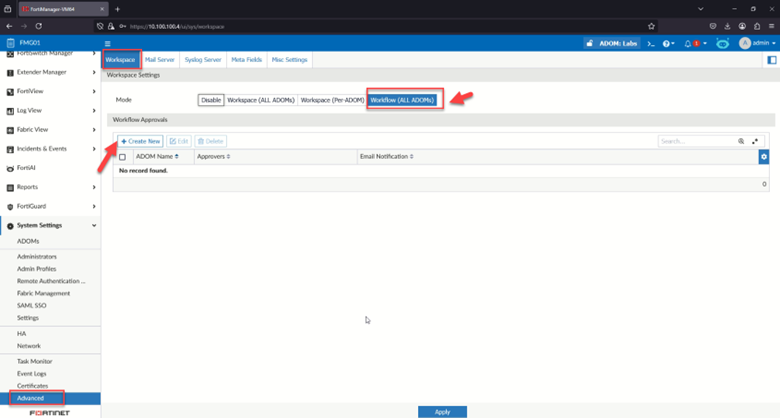Open the FortiAI assistant icon in header
The image size is (780, 418).
(722, 43)
